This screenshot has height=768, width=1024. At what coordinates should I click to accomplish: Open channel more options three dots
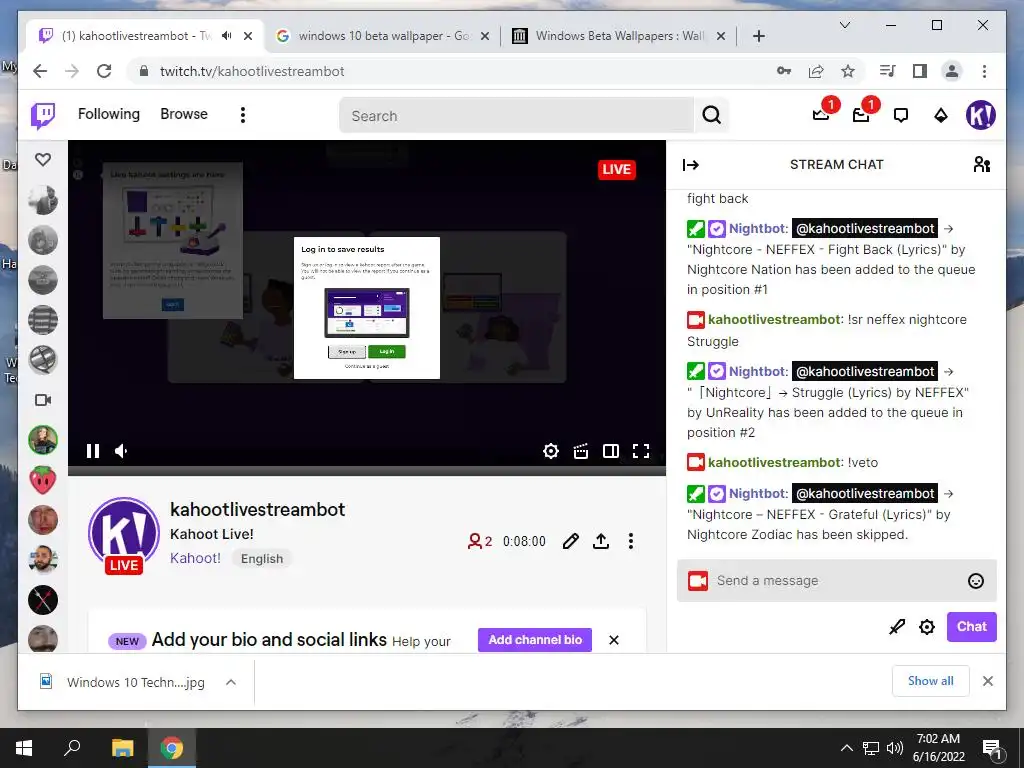click(x=631, y=541)
